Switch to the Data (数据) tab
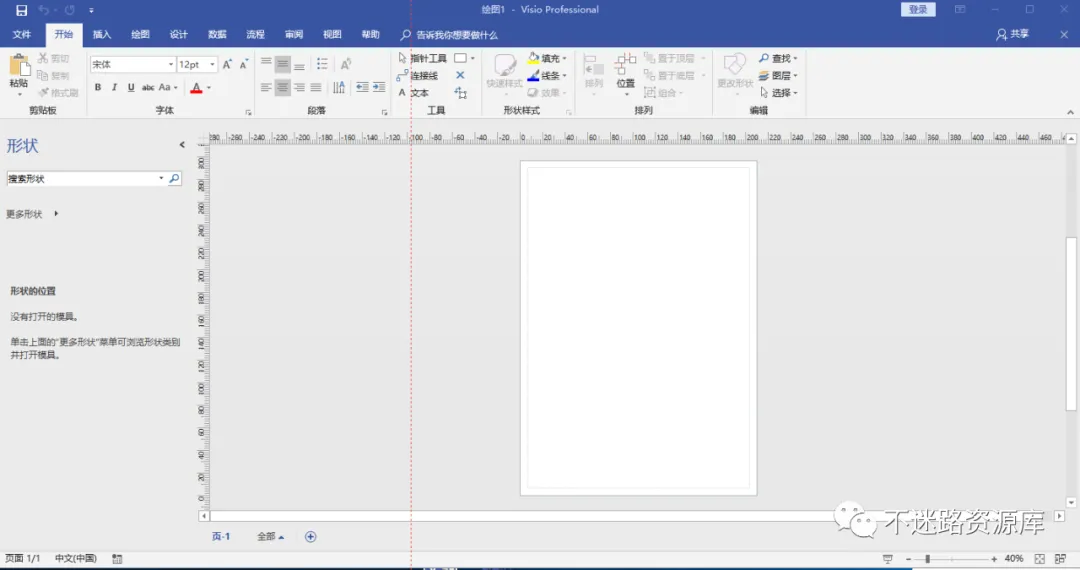The height and width of the screenshot is (570, 1080). (x=217, y=34)
